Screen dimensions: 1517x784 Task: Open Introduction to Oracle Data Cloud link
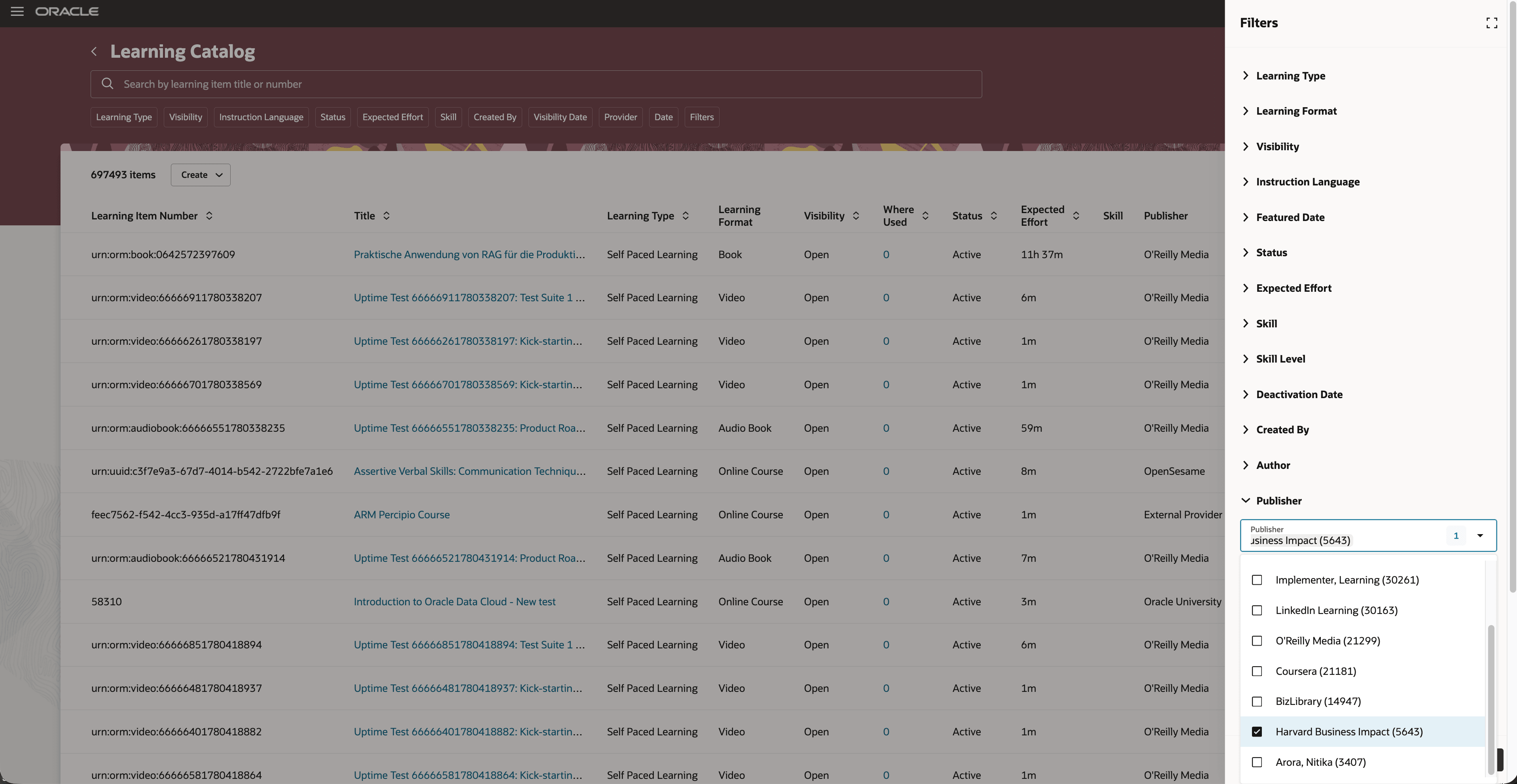(x=455, y=601)
